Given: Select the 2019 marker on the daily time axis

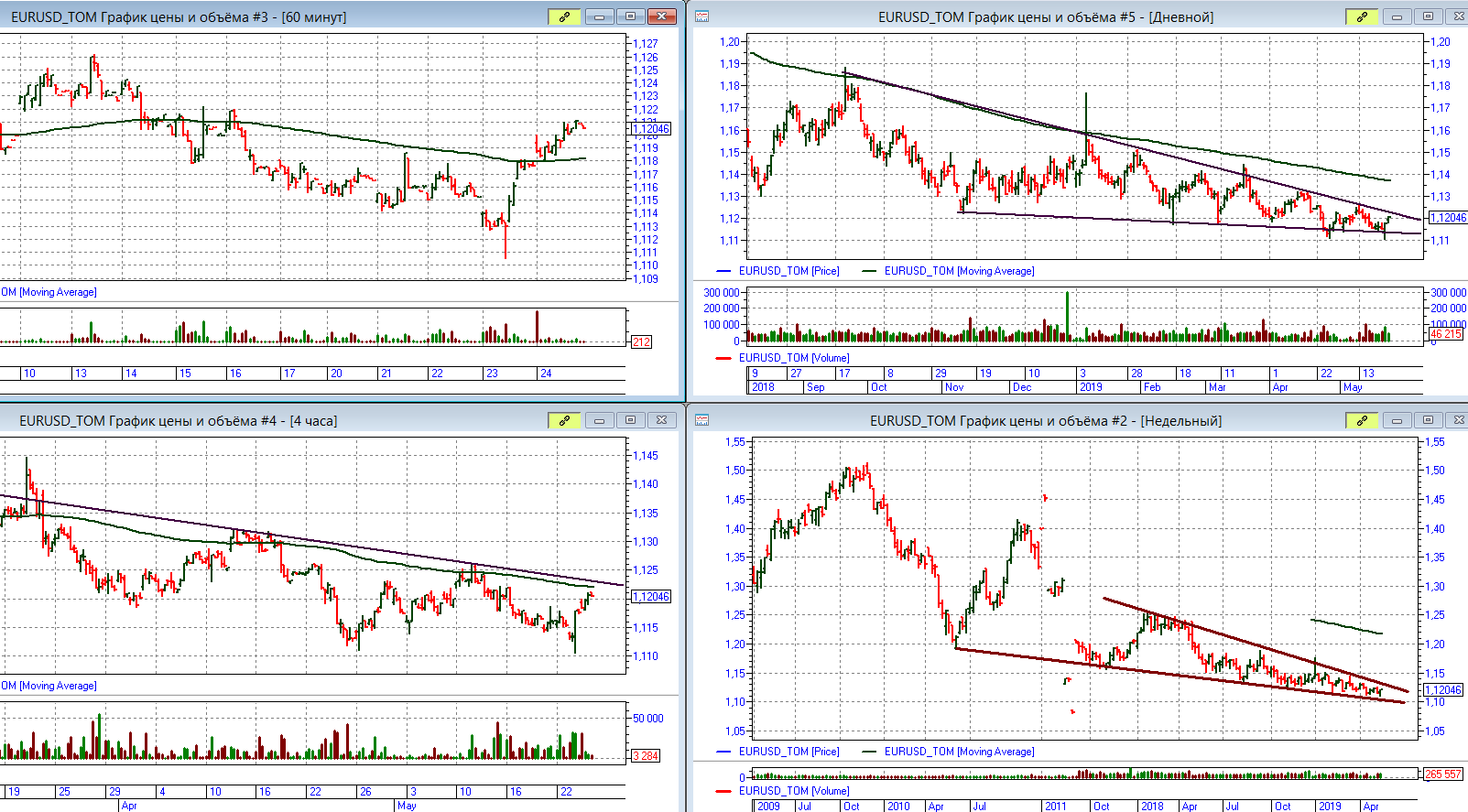Looking at the screenshot, I should click(1091, 387).
